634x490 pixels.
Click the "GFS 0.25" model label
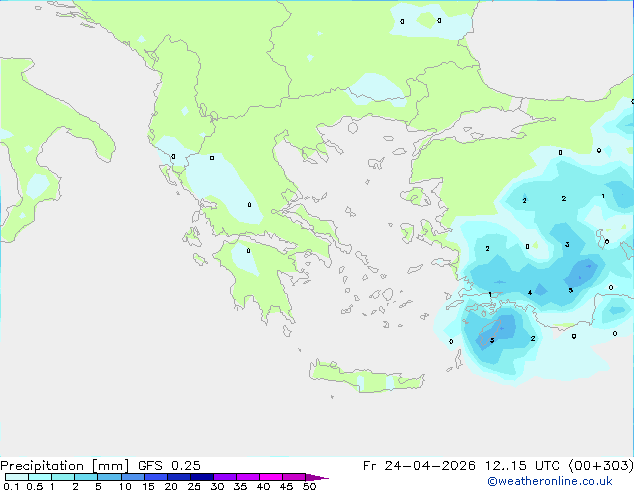tap(169, 466)
